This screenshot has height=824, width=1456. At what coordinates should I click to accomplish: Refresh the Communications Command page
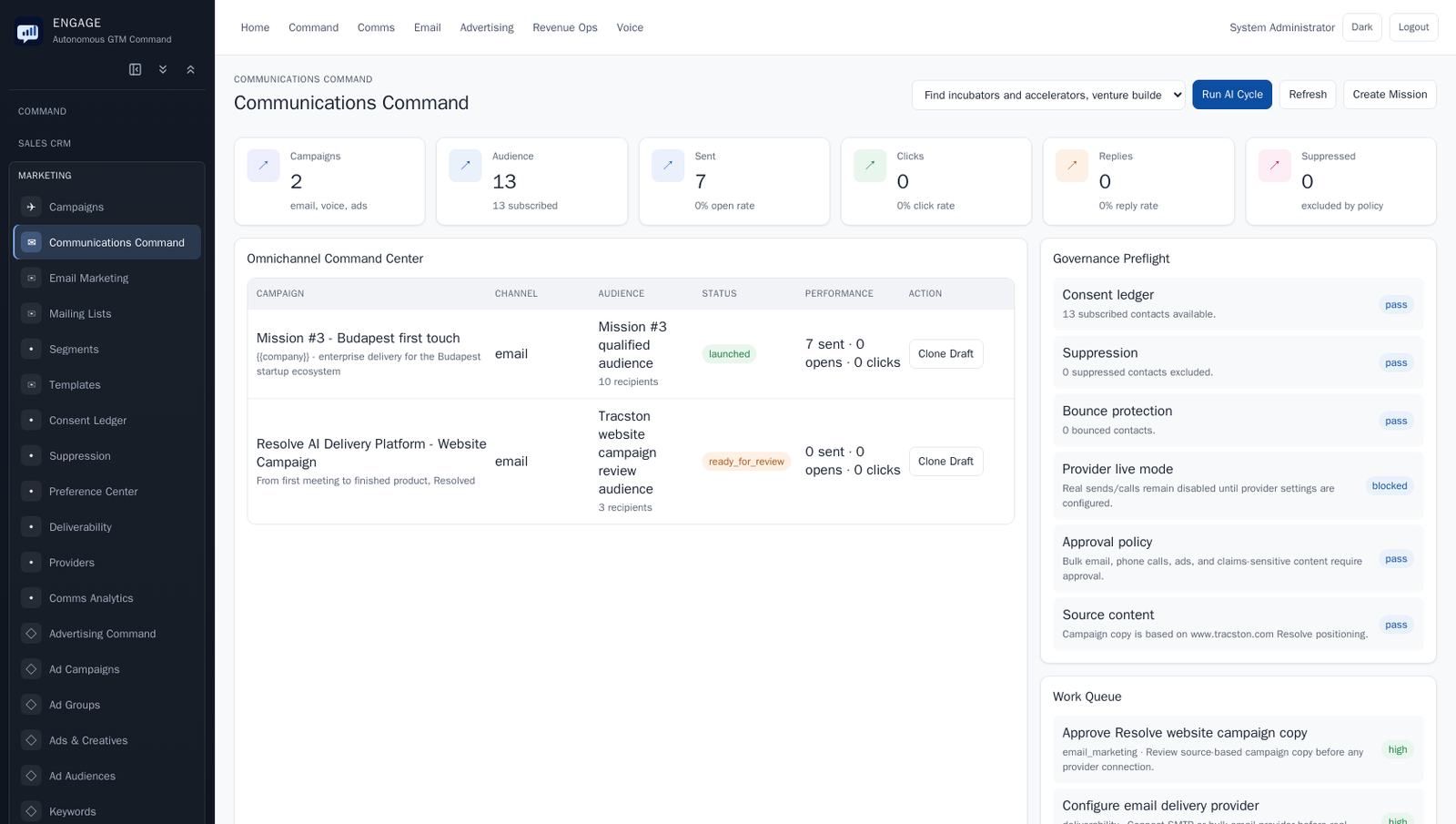[1308, 95]
